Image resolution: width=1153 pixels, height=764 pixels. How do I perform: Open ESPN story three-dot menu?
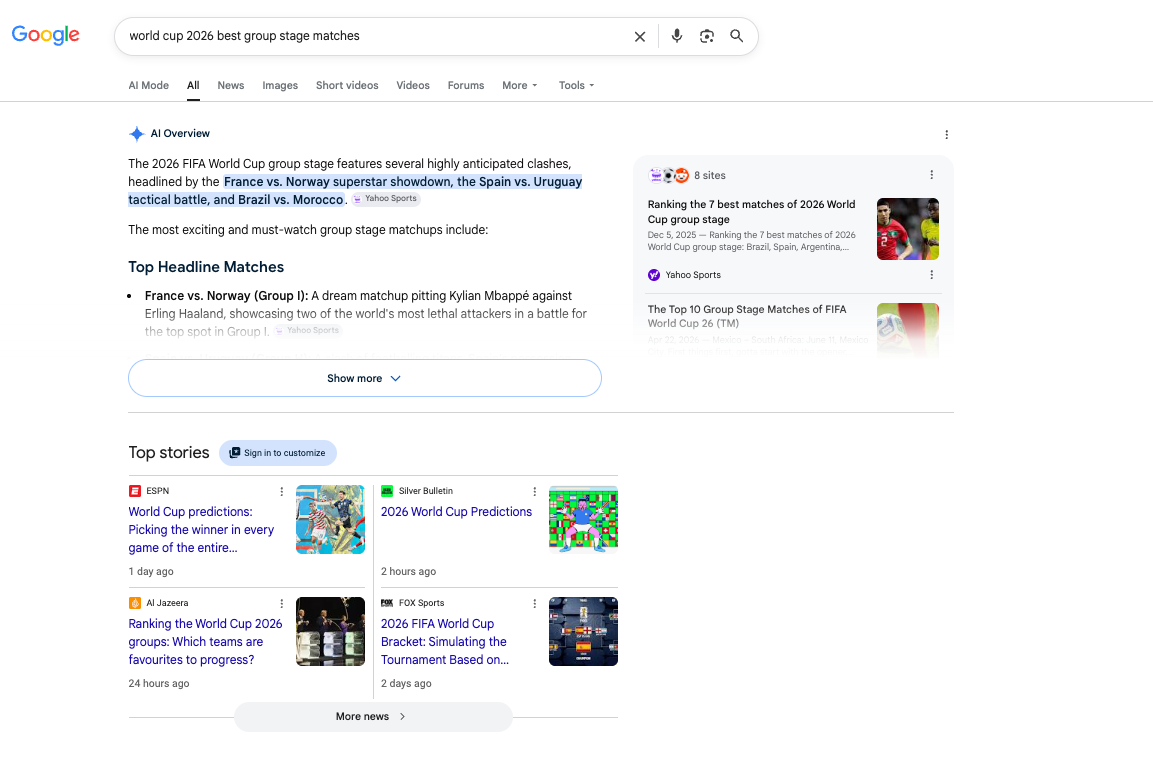[x=282, y=491]
